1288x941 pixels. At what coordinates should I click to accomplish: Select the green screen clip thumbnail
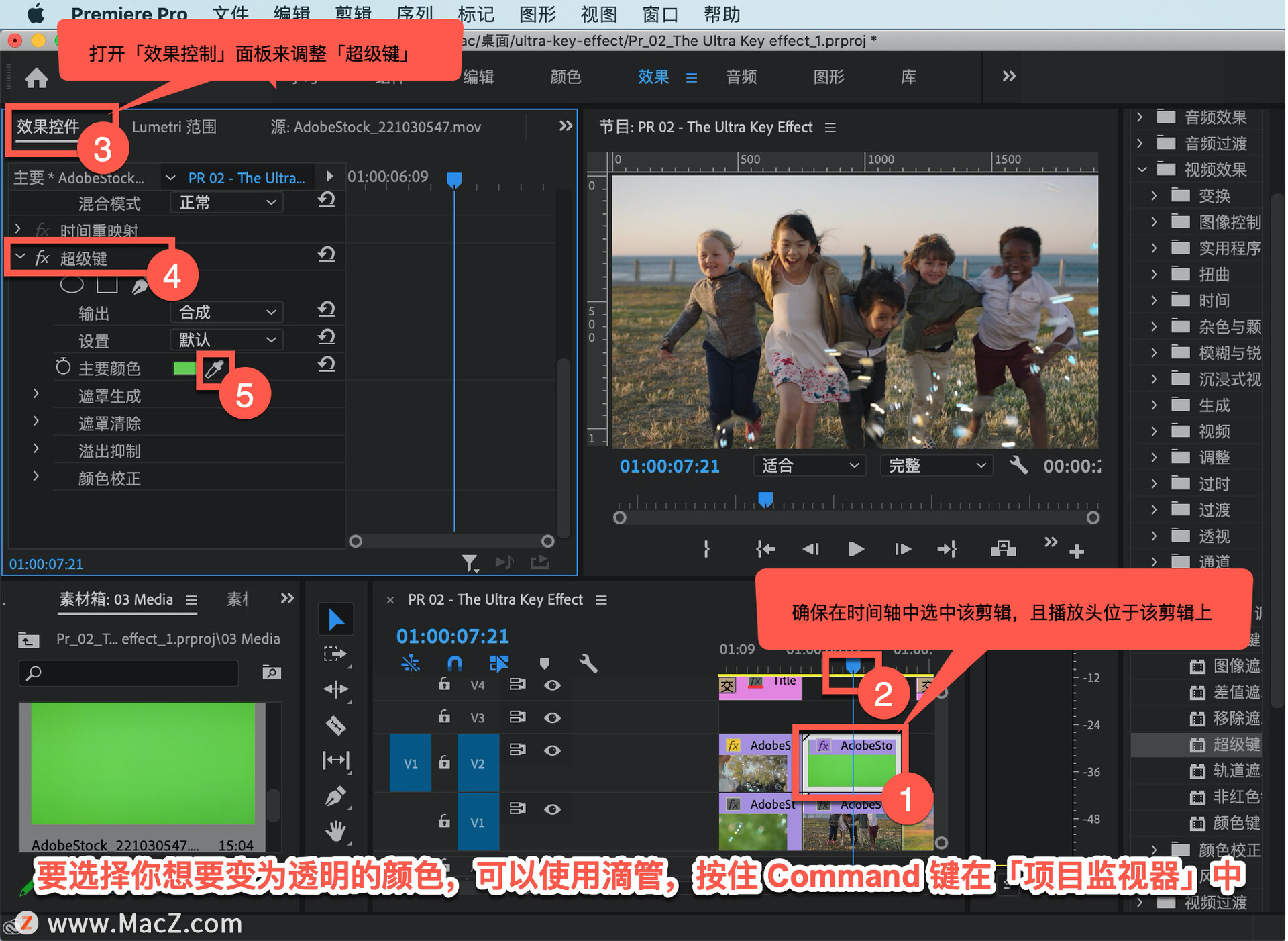click(x=143, y=763)
